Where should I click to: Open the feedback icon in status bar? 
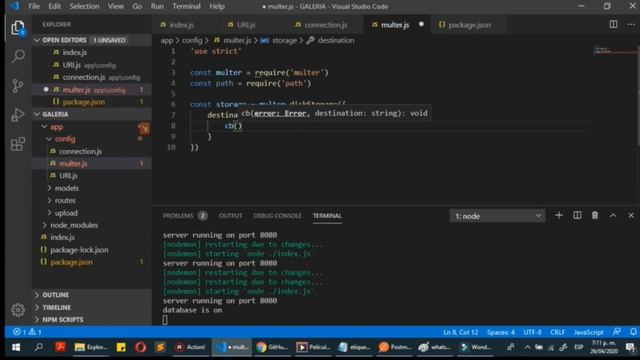point(617,332)
